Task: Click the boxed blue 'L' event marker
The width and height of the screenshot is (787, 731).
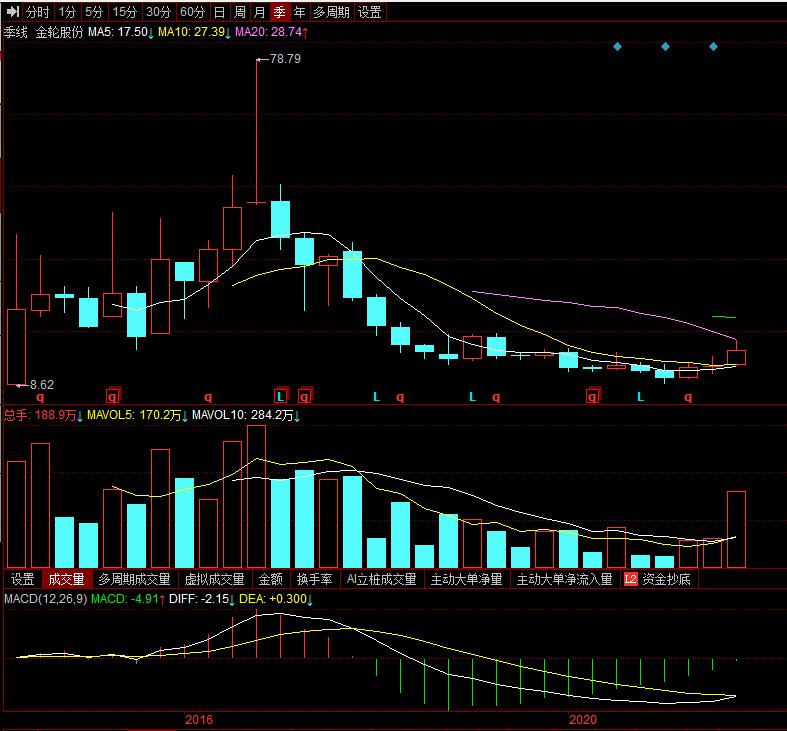Action: [x=281, y=397]
